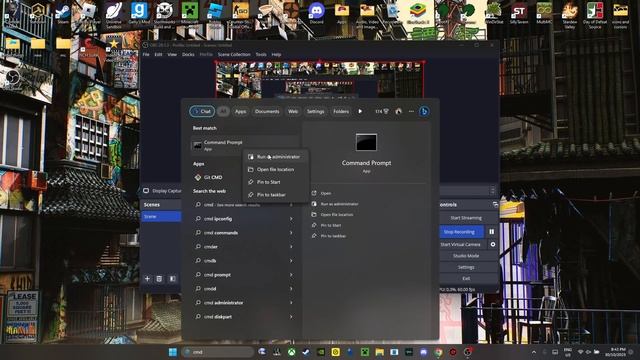
Task: Expand the 'cmd diskpart' suggestion arrow
Action: coord(291,316)
